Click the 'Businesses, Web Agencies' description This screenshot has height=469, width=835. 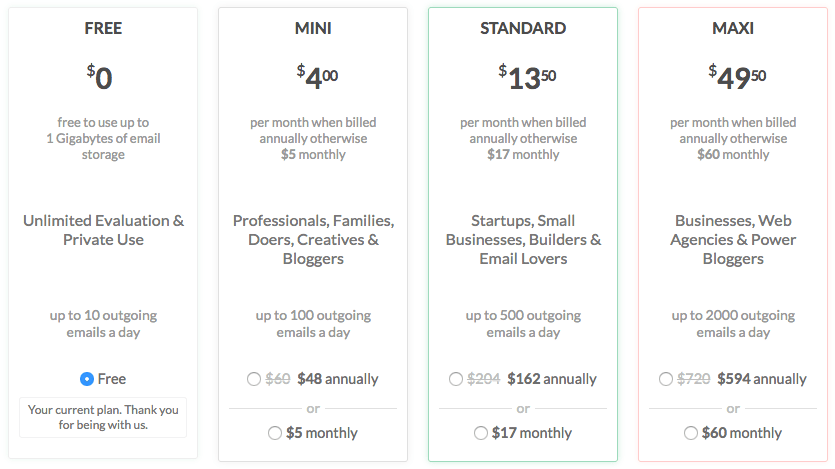(x=733, y=240)
